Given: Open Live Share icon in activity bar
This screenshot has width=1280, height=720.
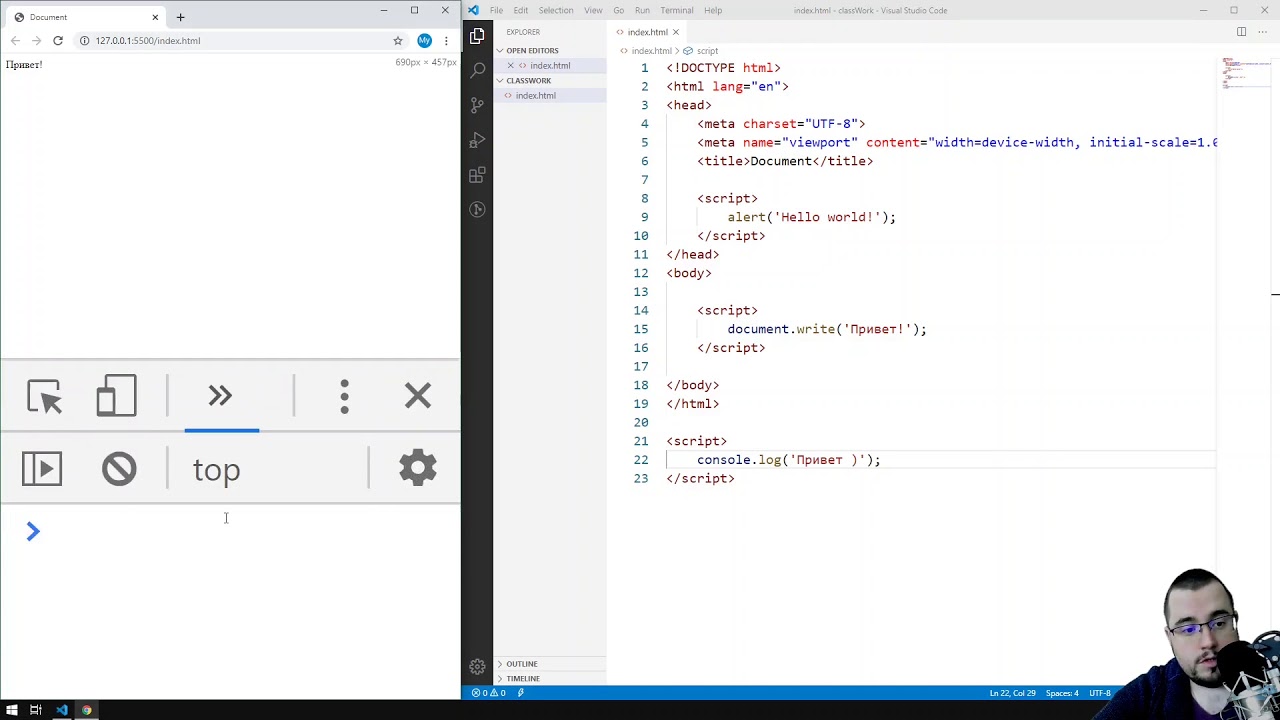Looking at the screenshot, I should (x=477, y=209).
